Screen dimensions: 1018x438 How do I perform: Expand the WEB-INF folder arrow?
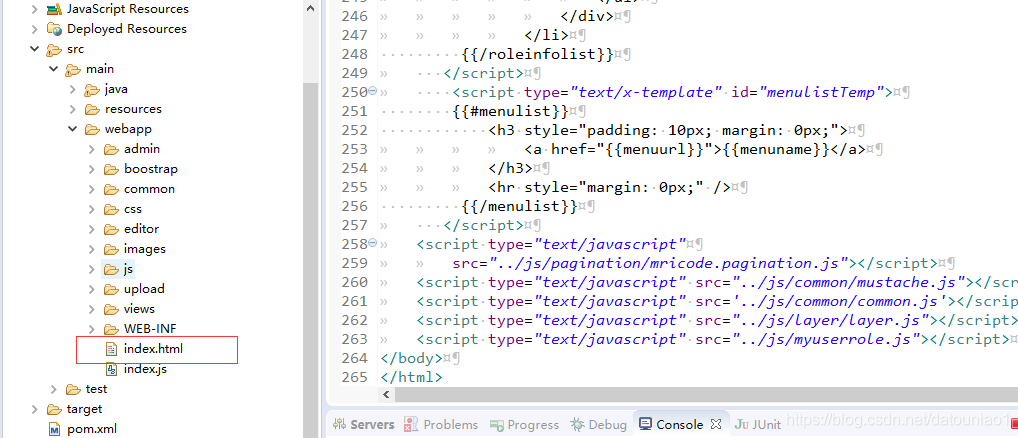(92, 329)
